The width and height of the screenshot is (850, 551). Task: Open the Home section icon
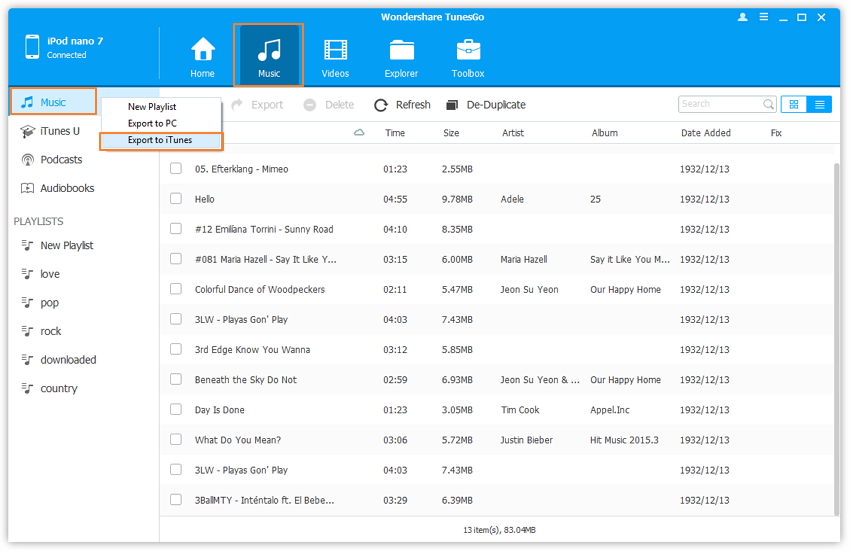[x=202, y=50]
